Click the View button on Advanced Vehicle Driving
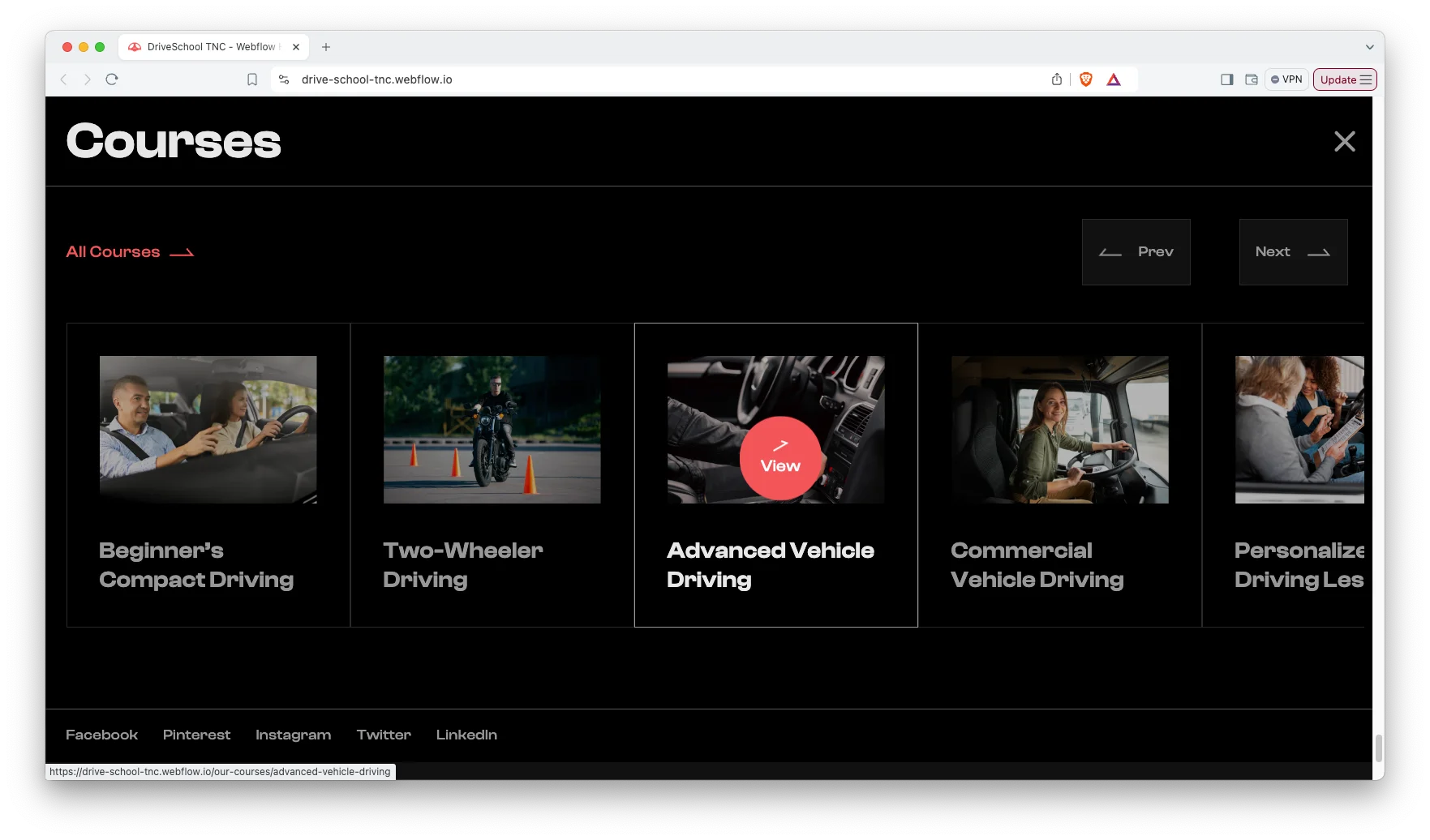 point(779,458)
